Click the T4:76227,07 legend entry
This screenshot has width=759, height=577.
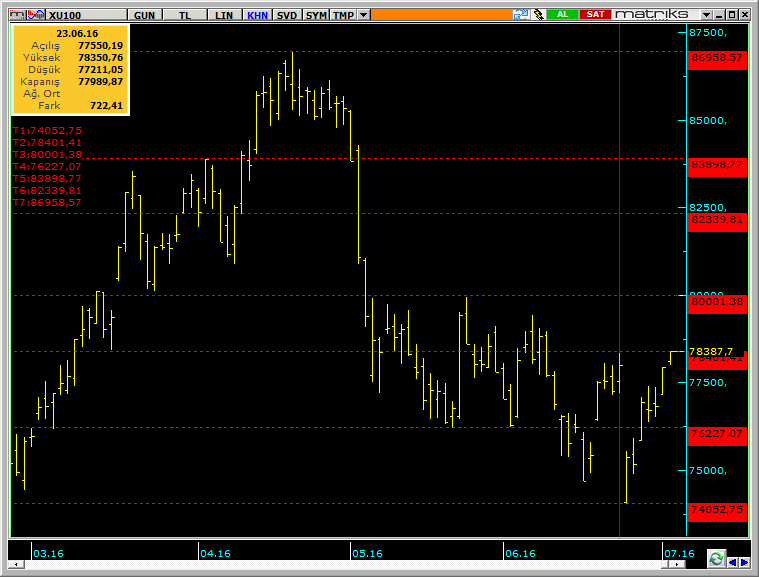pos(47,167)
